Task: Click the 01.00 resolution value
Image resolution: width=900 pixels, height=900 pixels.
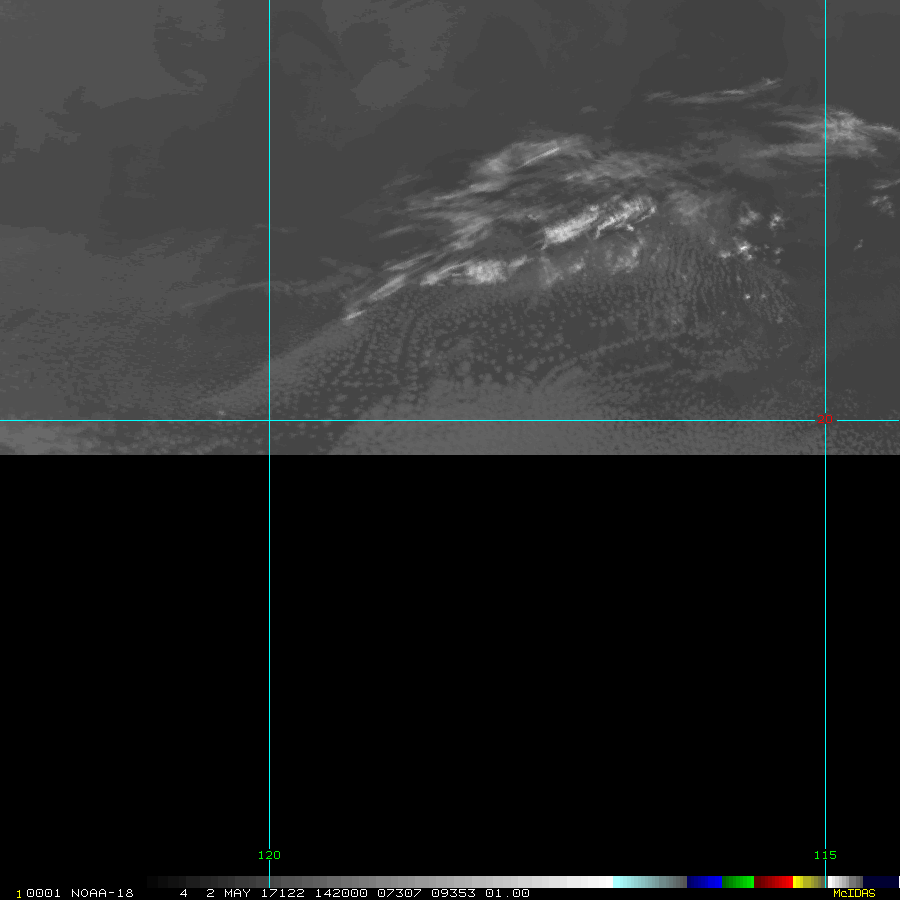Action: coord(507,893)
